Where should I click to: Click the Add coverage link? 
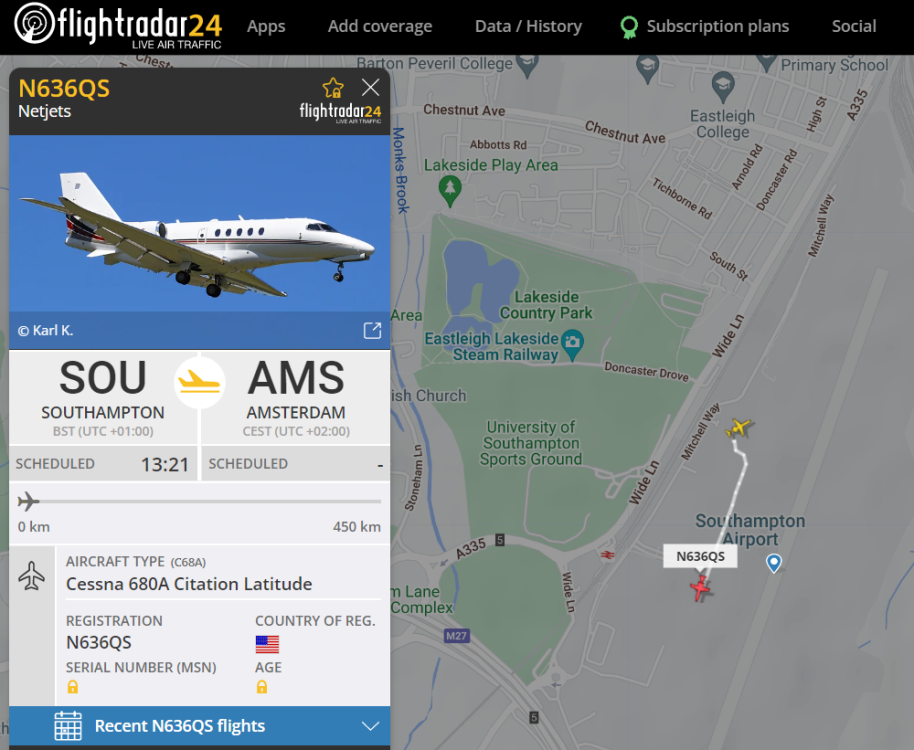click(x=379, y=26)
